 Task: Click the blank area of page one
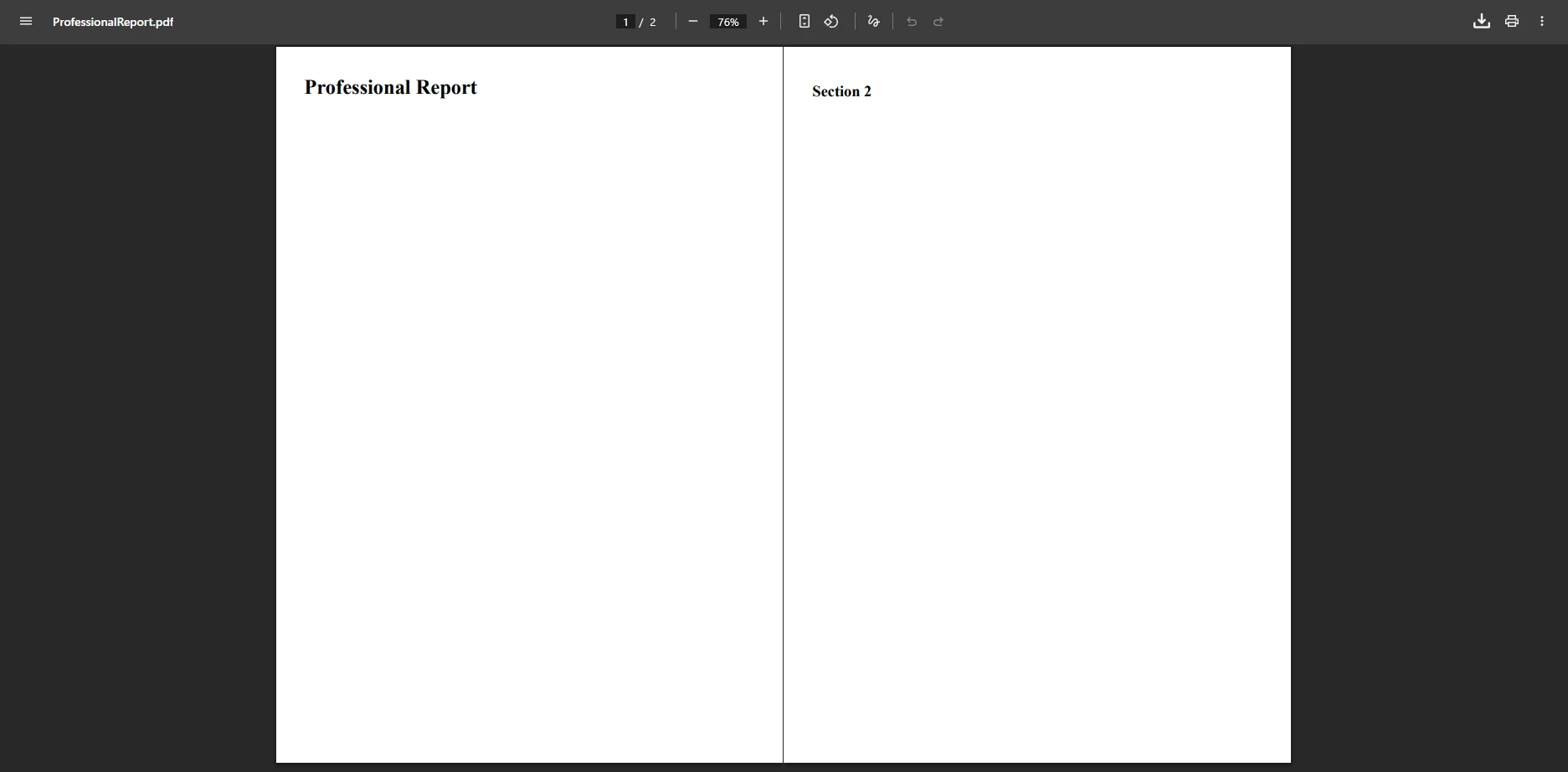527,419
